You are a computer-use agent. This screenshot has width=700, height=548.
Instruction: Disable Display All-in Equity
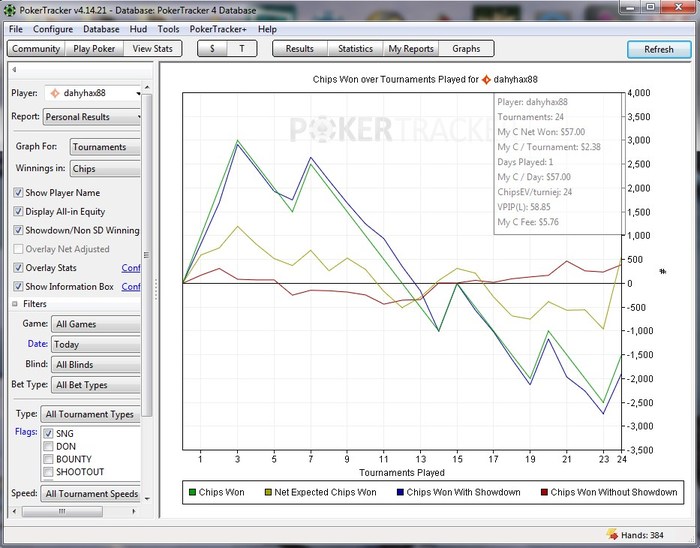coord(18,211)
